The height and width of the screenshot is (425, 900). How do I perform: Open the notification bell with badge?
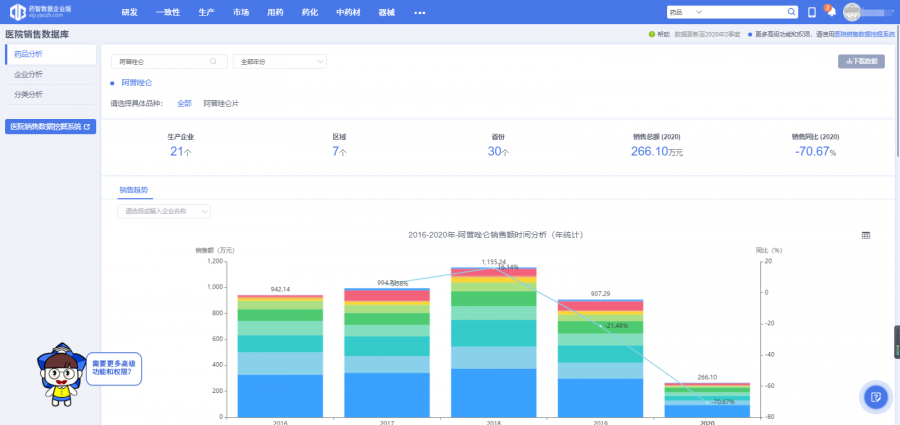830,12
